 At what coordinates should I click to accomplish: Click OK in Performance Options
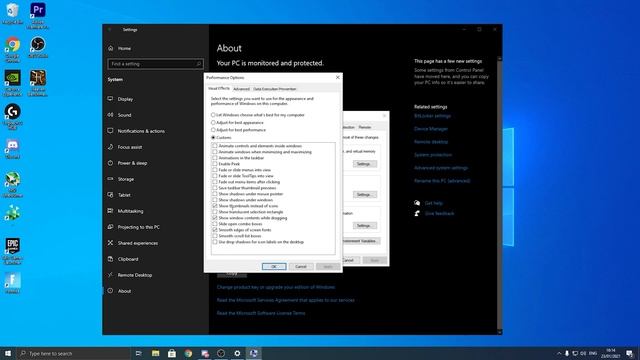tap(274, 267)
